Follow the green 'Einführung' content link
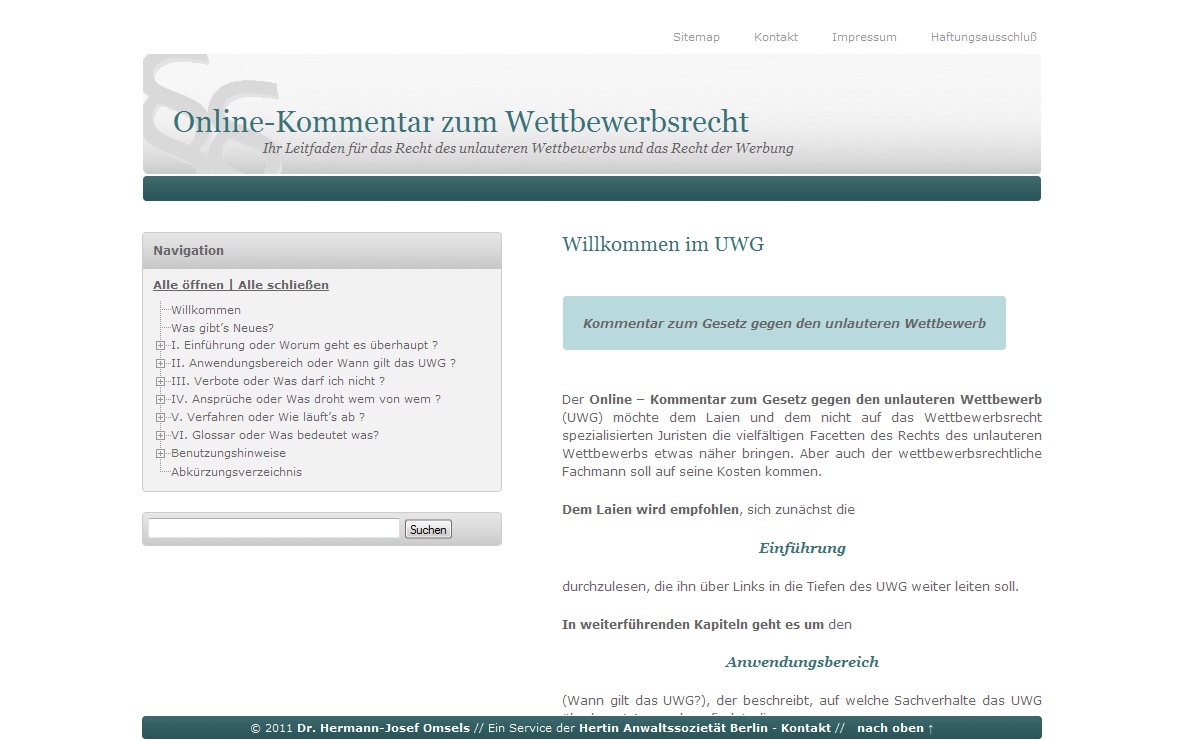The image size is (1184, 740). pos(802,548)
